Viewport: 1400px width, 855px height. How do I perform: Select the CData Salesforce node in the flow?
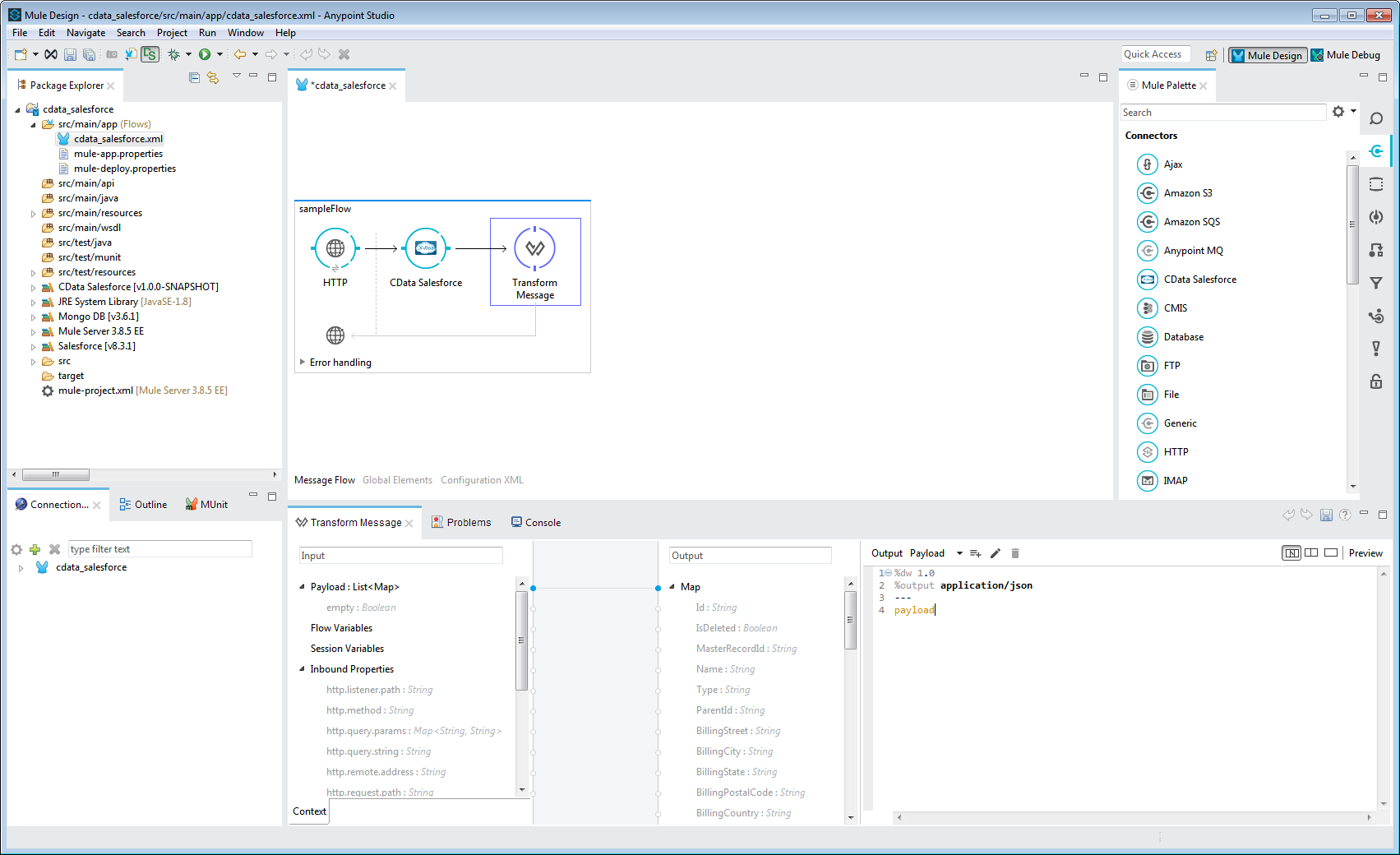click(x=426, y=248)
